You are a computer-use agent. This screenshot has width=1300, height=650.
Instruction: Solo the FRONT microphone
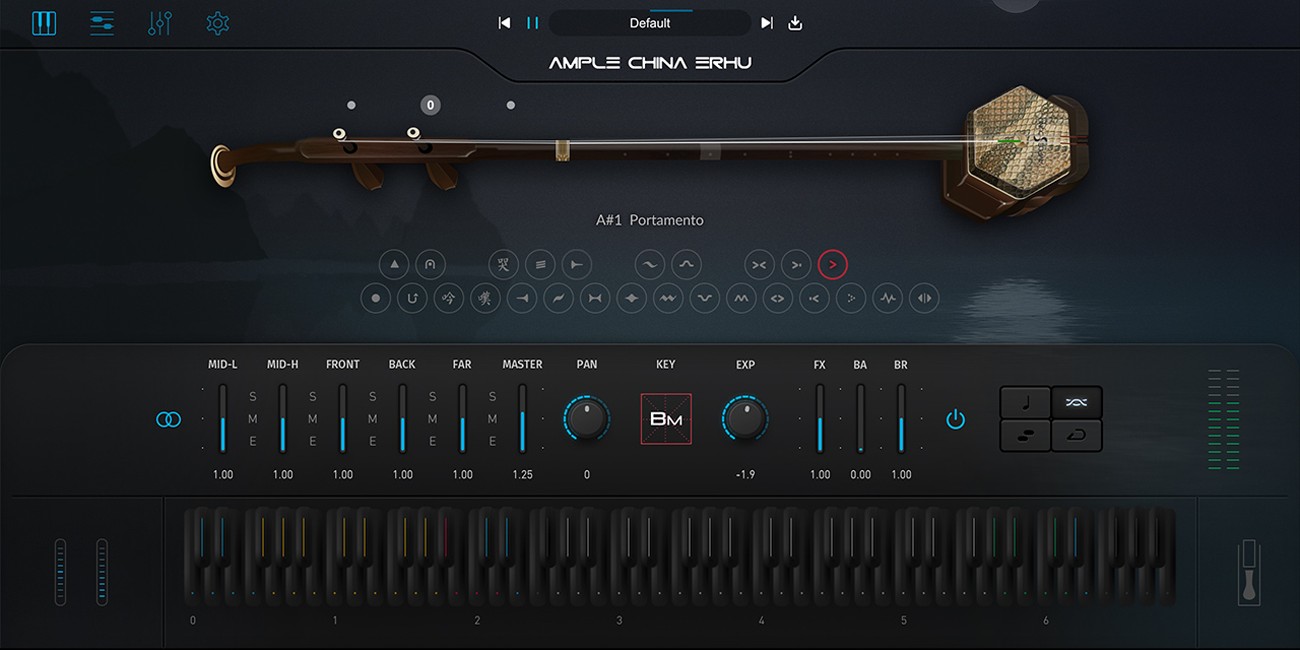[x=373, y=397]
